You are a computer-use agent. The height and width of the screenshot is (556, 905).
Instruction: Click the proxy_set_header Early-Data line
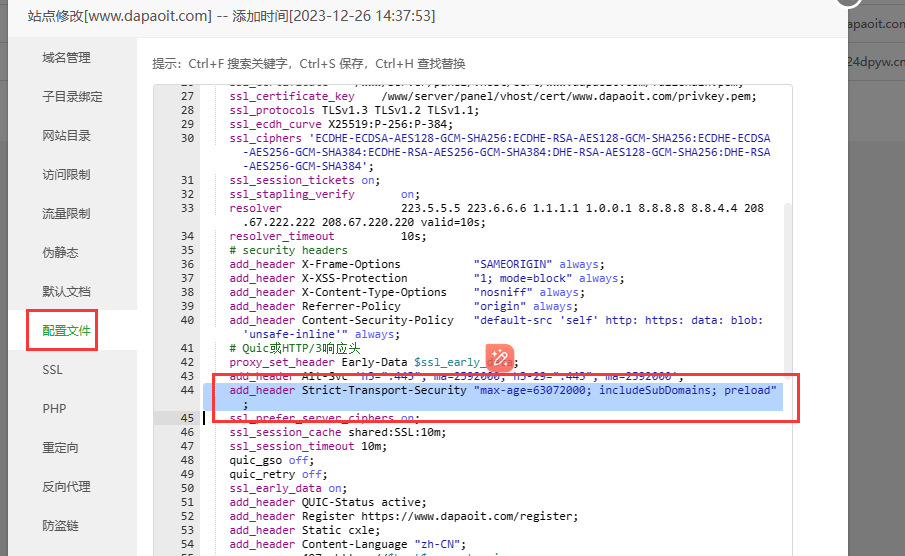click(374, 362)
